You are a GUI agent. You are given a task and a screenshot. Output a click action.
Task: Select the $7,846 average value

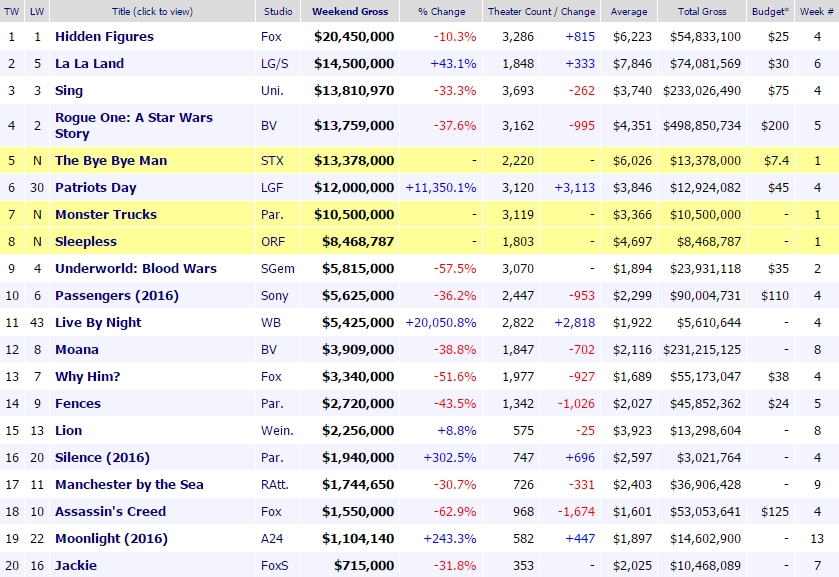tap(632, 63)
